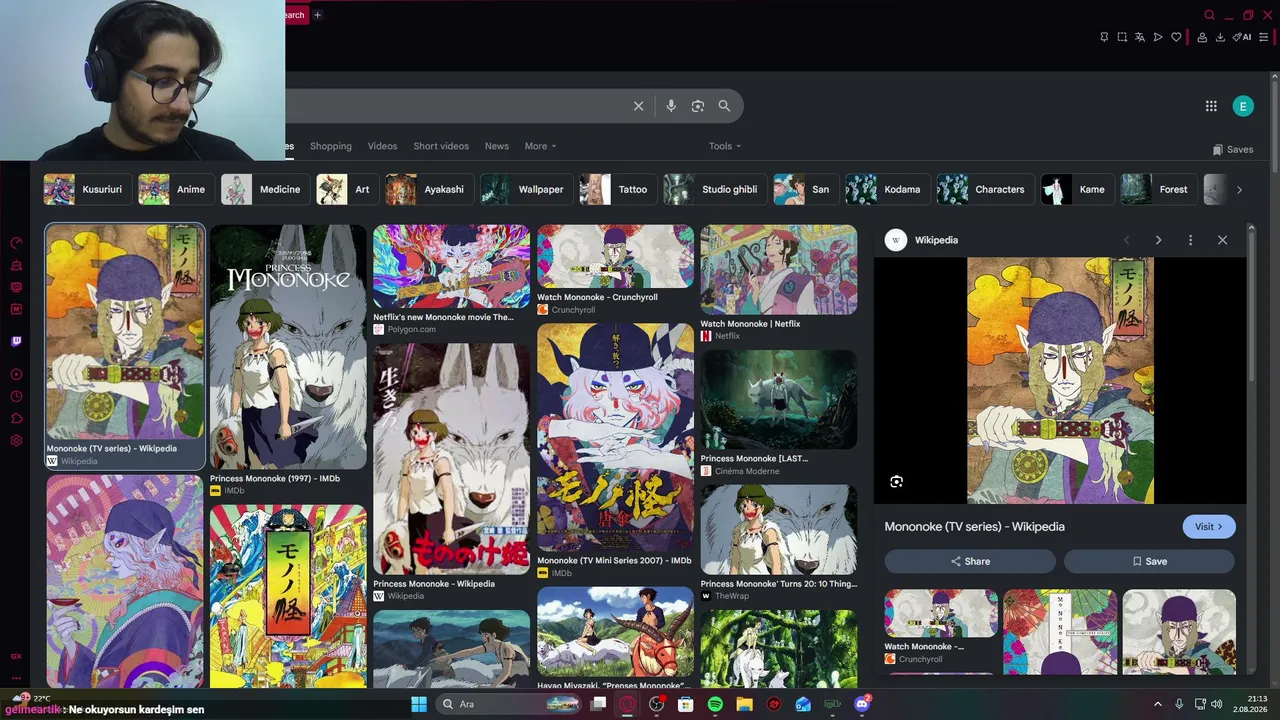Switch to the Shopping tab

tap(331, 146)
